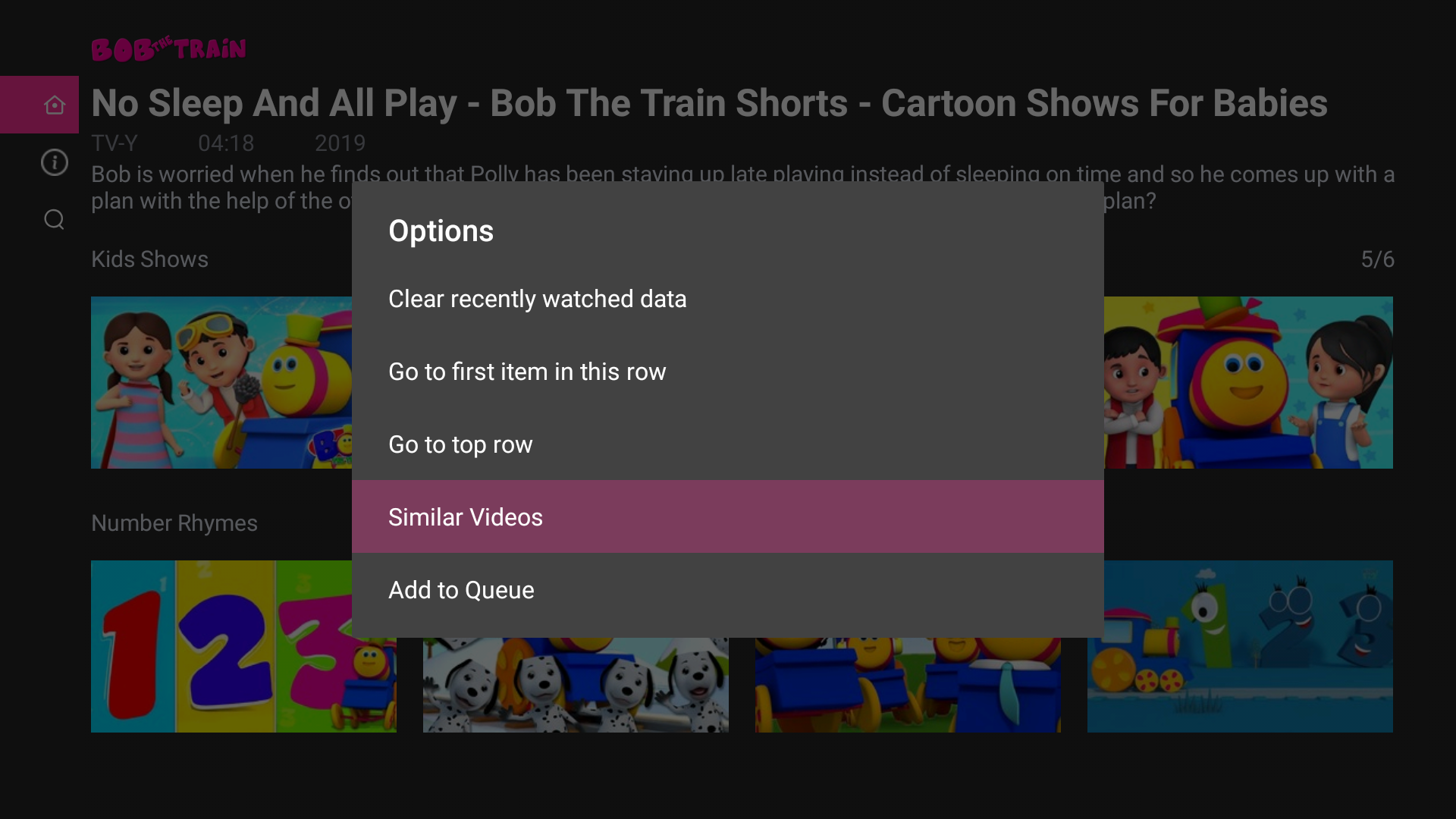Open Similar Videos from the menu
The image size is (1456, 819).
[x=465, y=516]
